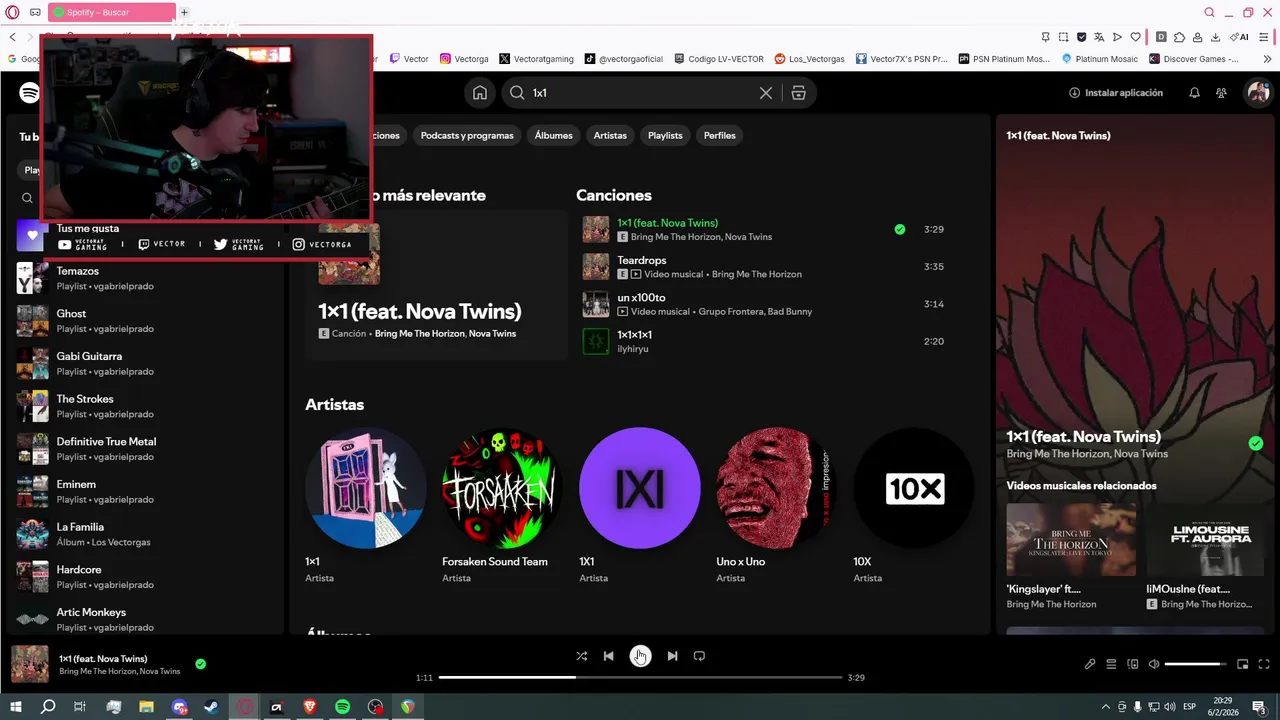The height and width of the screenshot is (720, 1280).
Task: Open the browser extensions icon
Action: pos(1179,37)
